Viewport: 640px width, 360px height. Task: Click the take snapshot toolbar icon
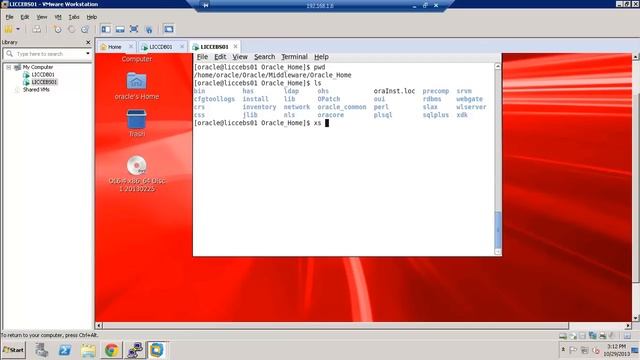pyautogui.click(x=58, y=29)
